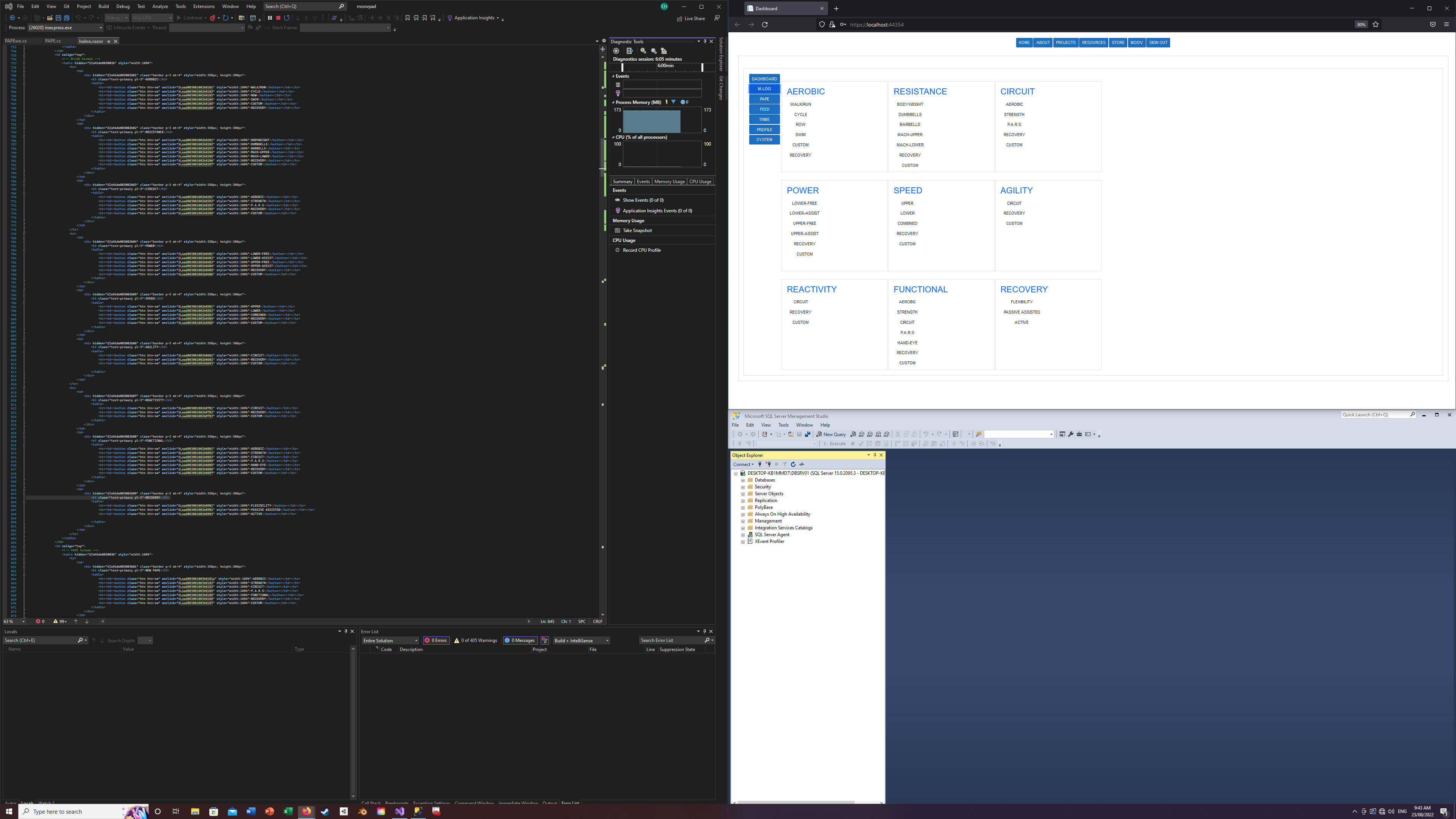
Task: Open Activity Monitor icon in Object Explorer
Action: point(802,464)
